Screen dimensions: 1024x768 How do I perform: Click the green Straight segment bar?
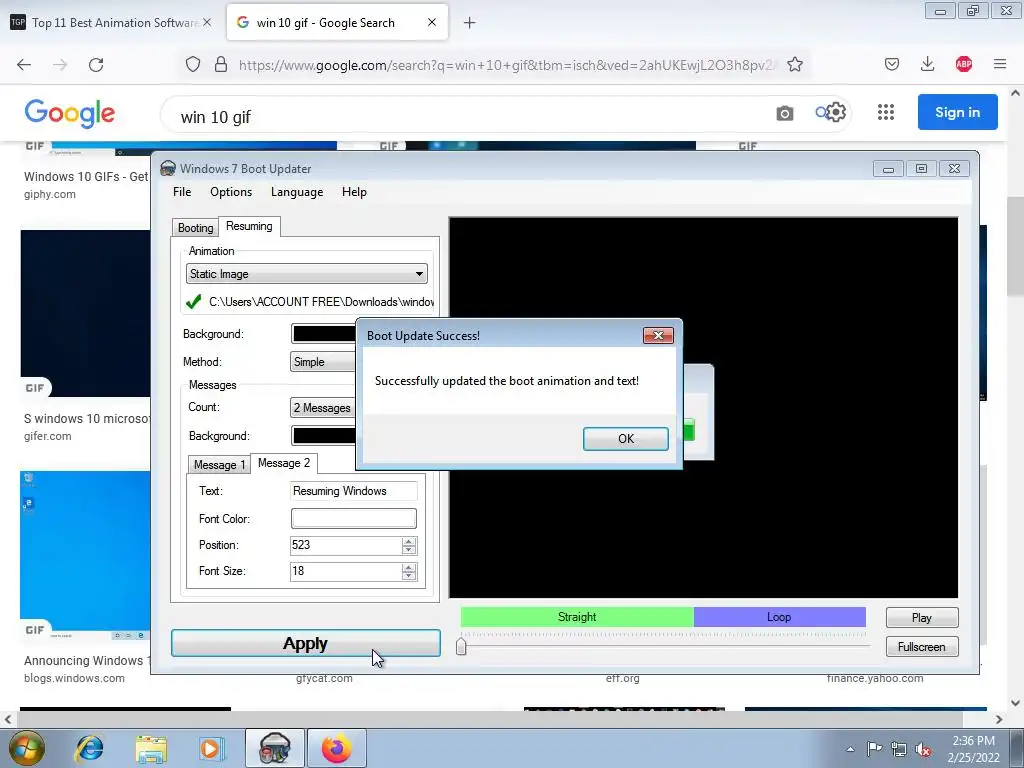point(577,617)
